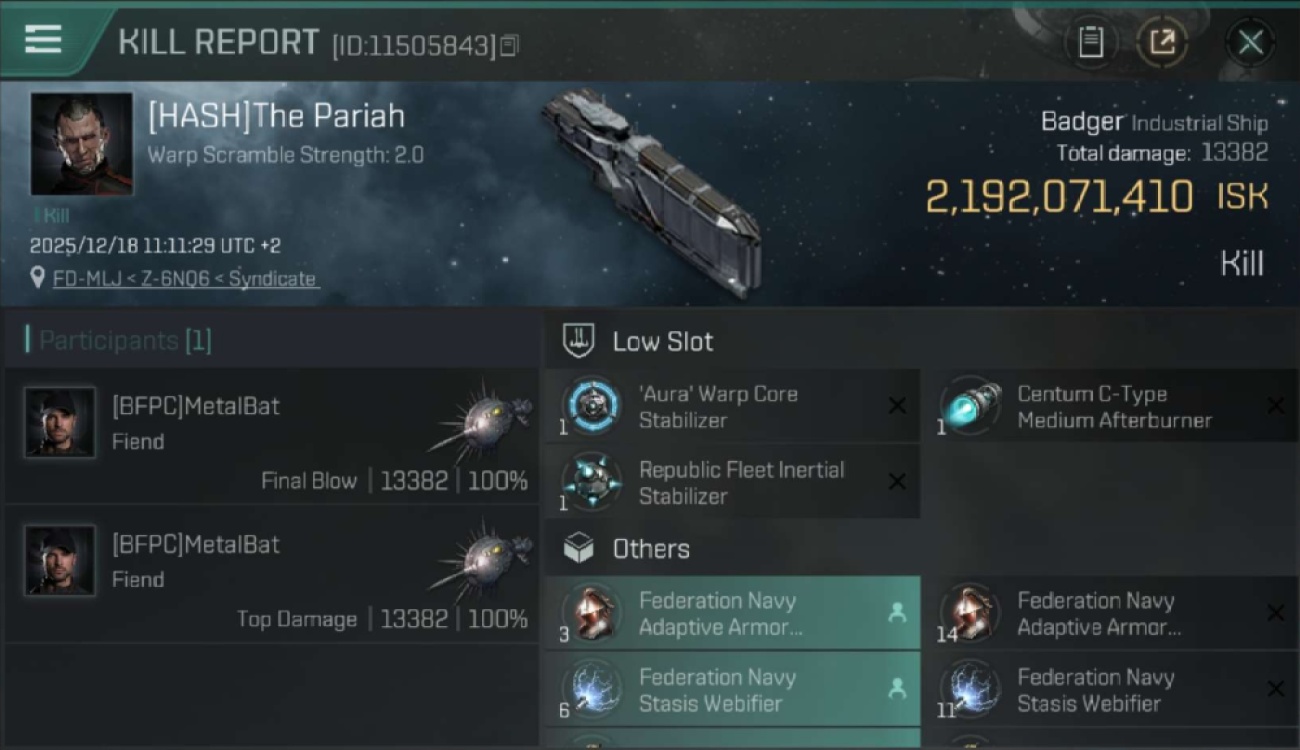1300x750 pixels.
Task: Click the clipboard report icon
Action: (1090, 42)
